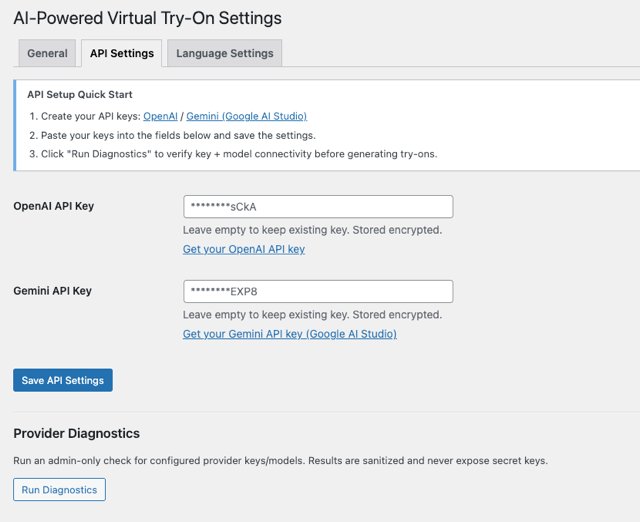Click the AI-Powered Virtual Try-On Settings title

[147, 18]
